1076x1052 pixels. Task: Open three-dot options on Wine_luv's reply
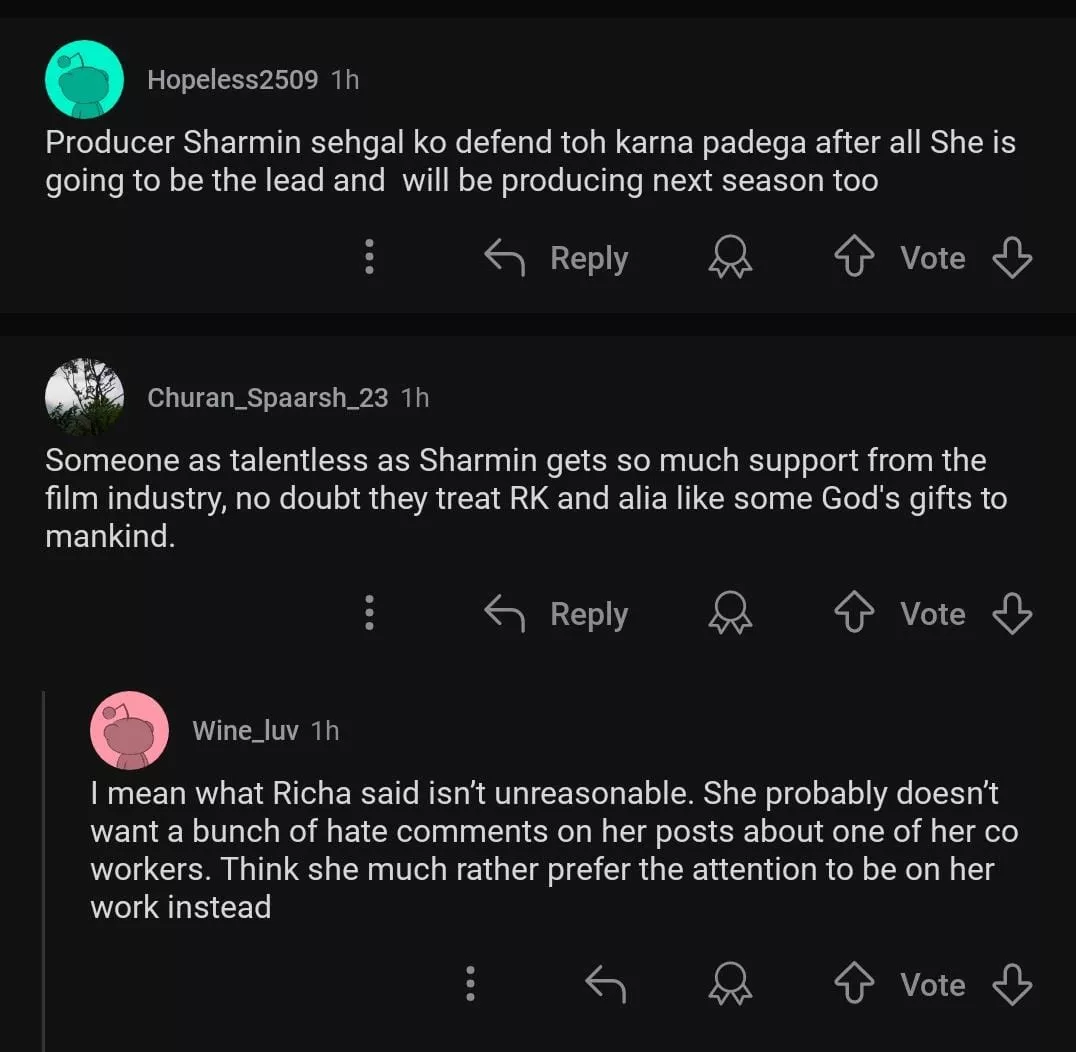[x=470, y=985]
